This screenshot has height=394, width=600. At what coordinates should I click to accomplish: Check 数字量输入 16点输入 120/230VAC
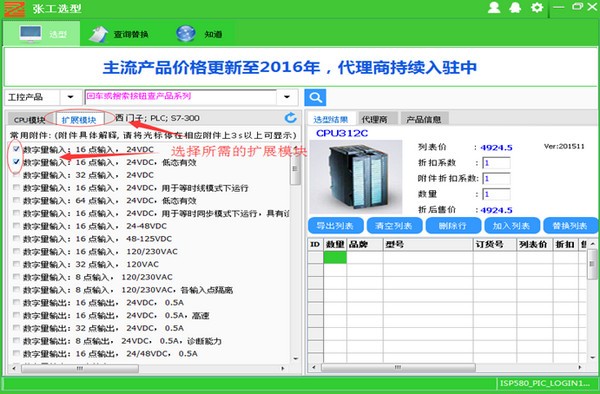(x=16, y=251)
